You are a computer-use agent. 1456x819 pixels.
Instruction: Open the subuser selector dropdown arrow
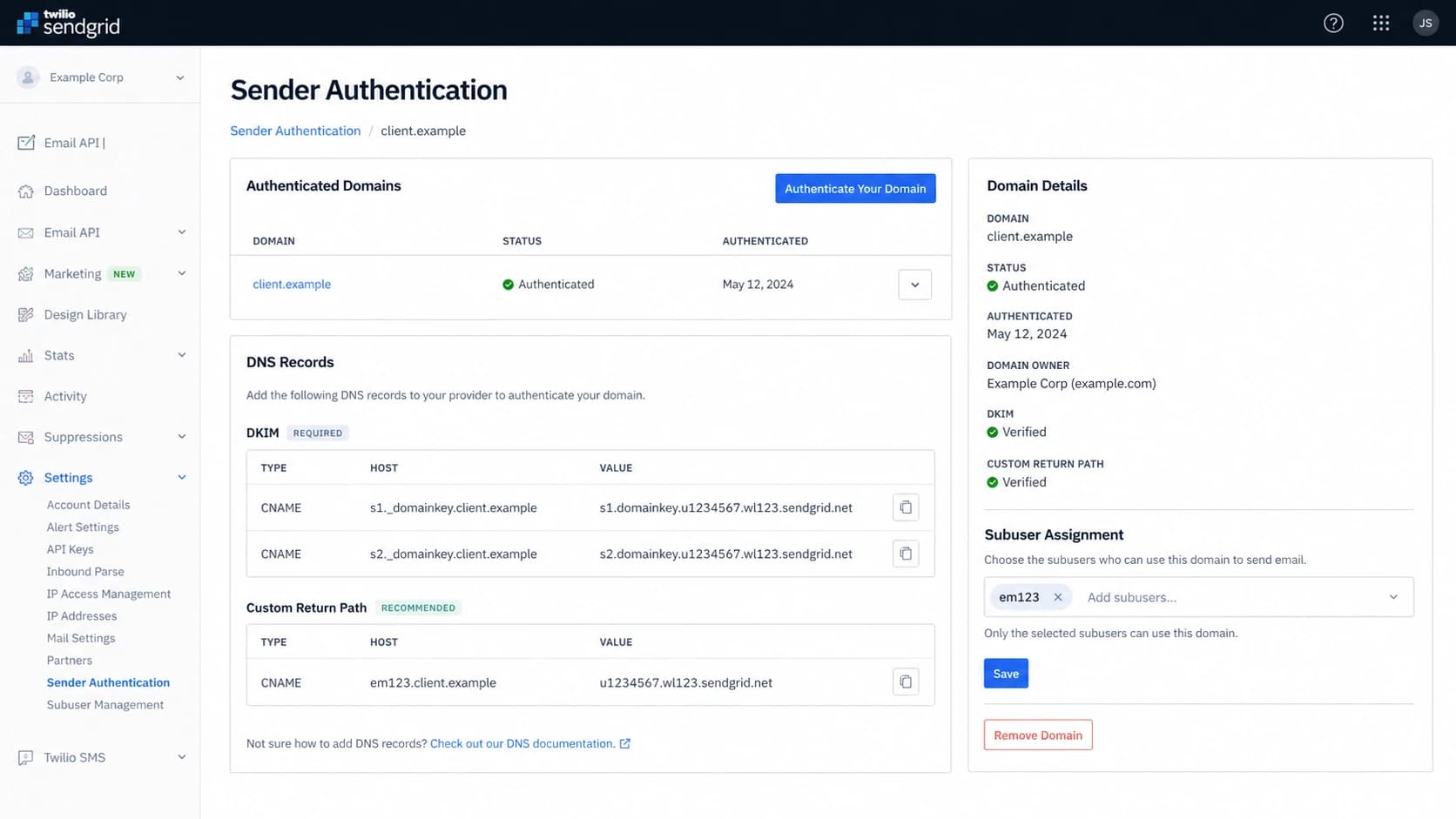point(1393,597)
